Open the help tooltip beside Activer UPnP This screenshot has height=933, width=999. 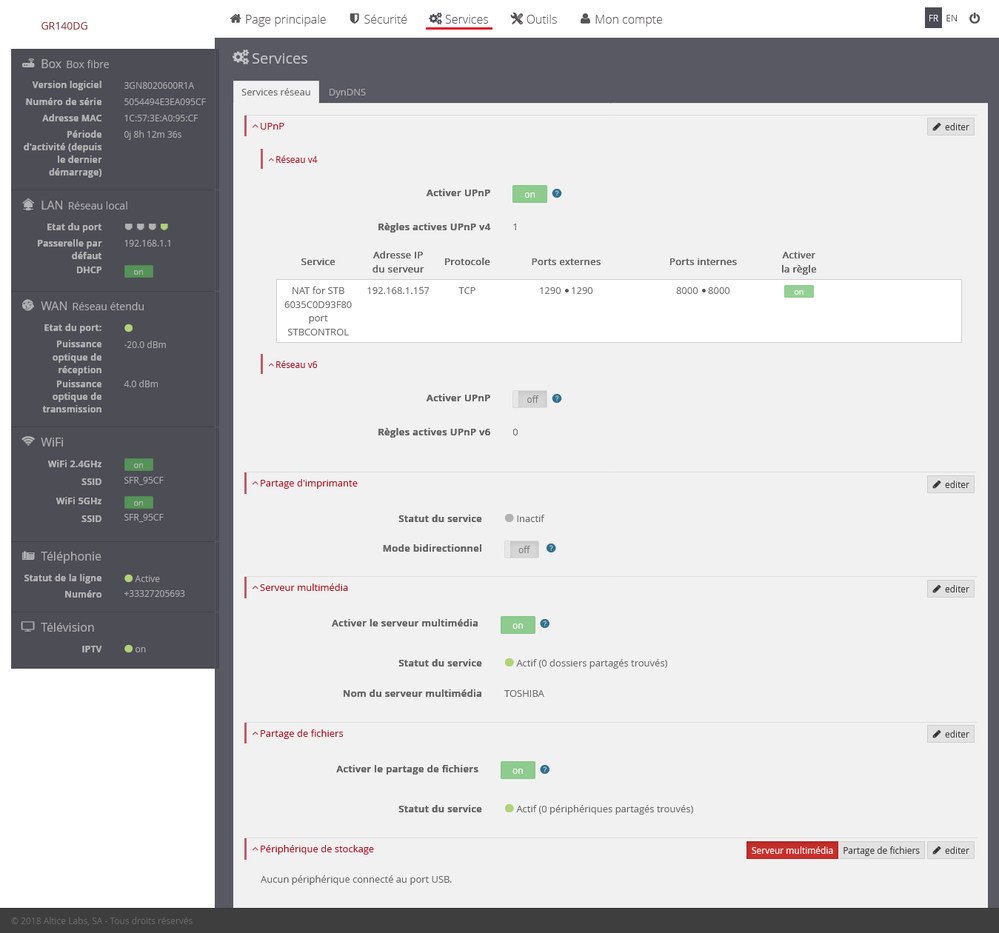coord(557,193)
